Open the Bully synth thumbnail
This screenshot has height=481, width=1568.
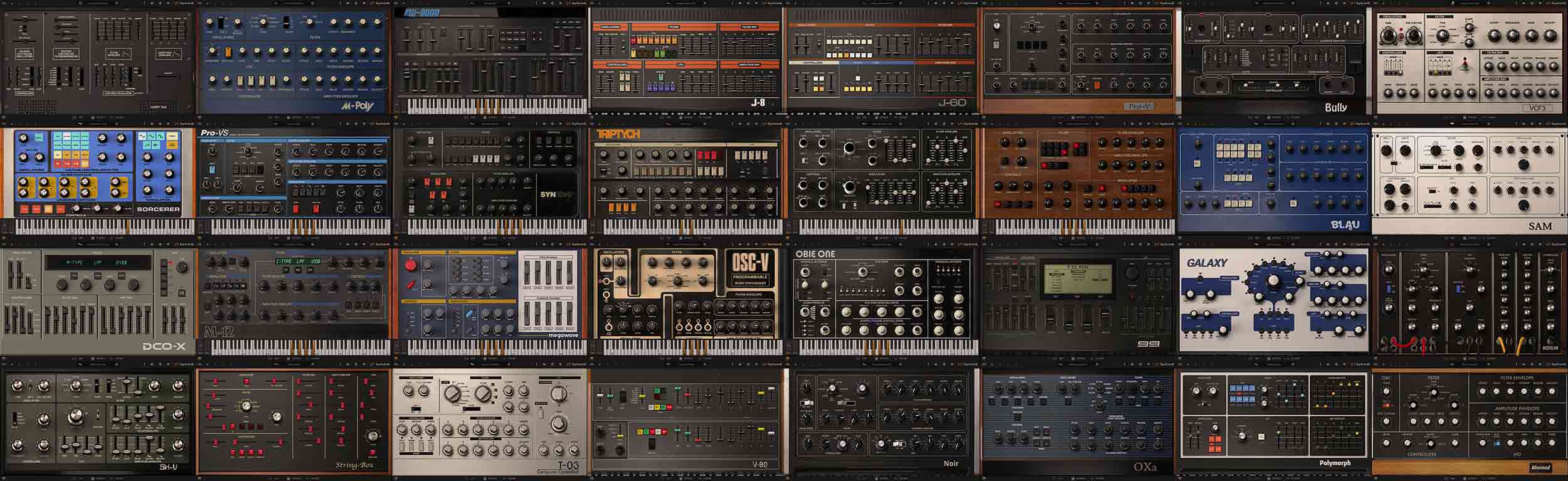(1273, 61)
